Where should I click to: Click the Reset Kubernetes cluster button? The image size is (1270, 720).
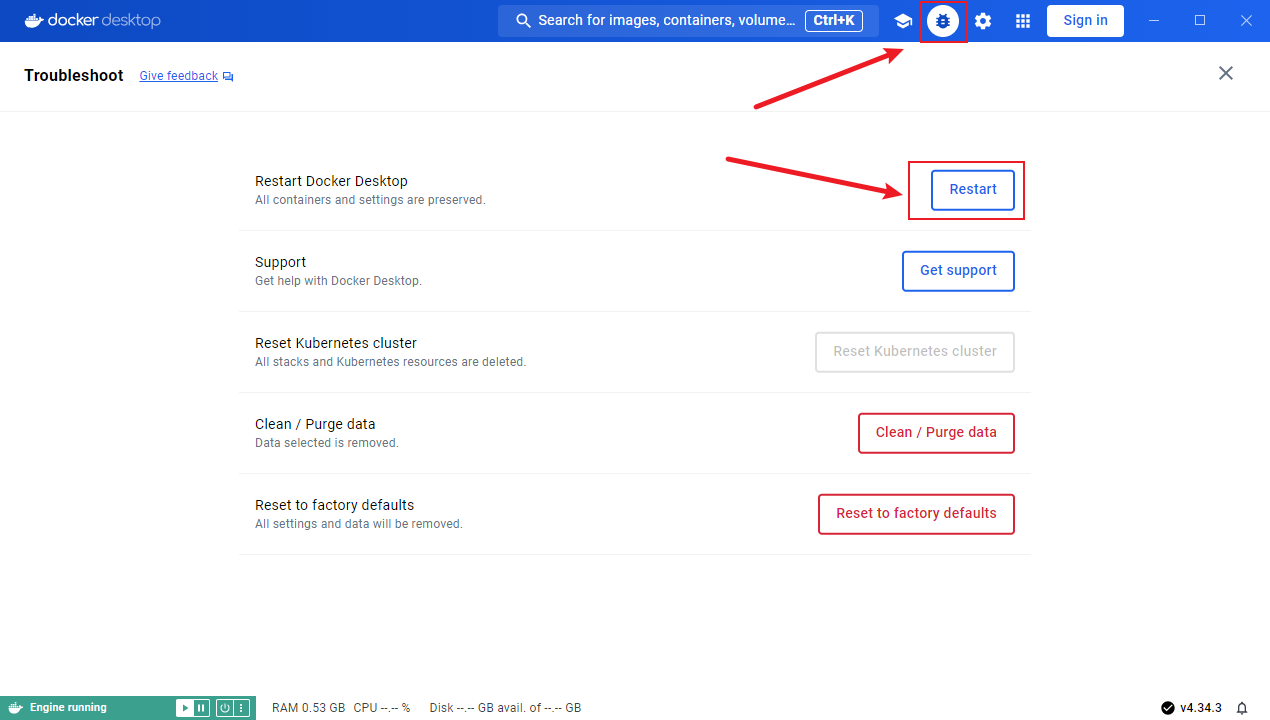coord(915,352)
